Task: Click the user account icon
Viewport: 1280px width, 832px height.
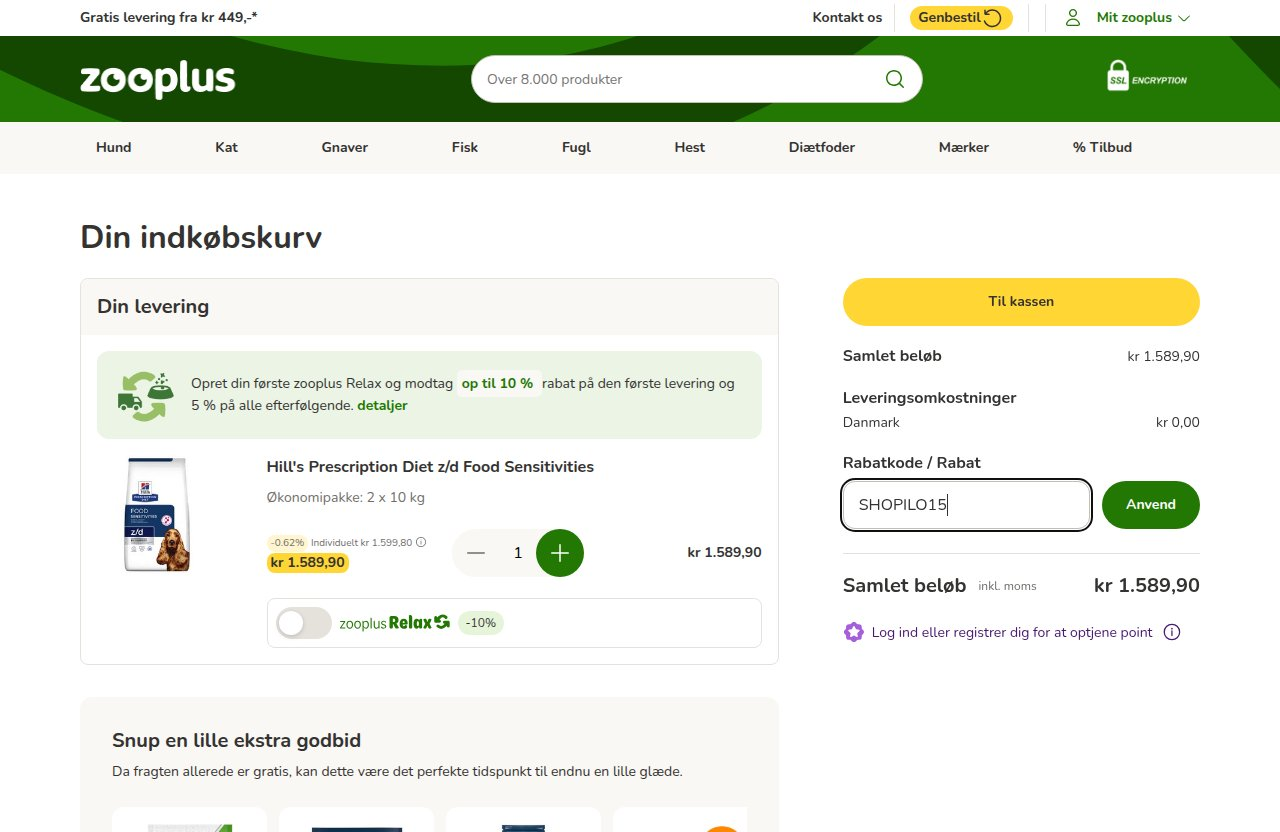Action: coord(1073,18)
